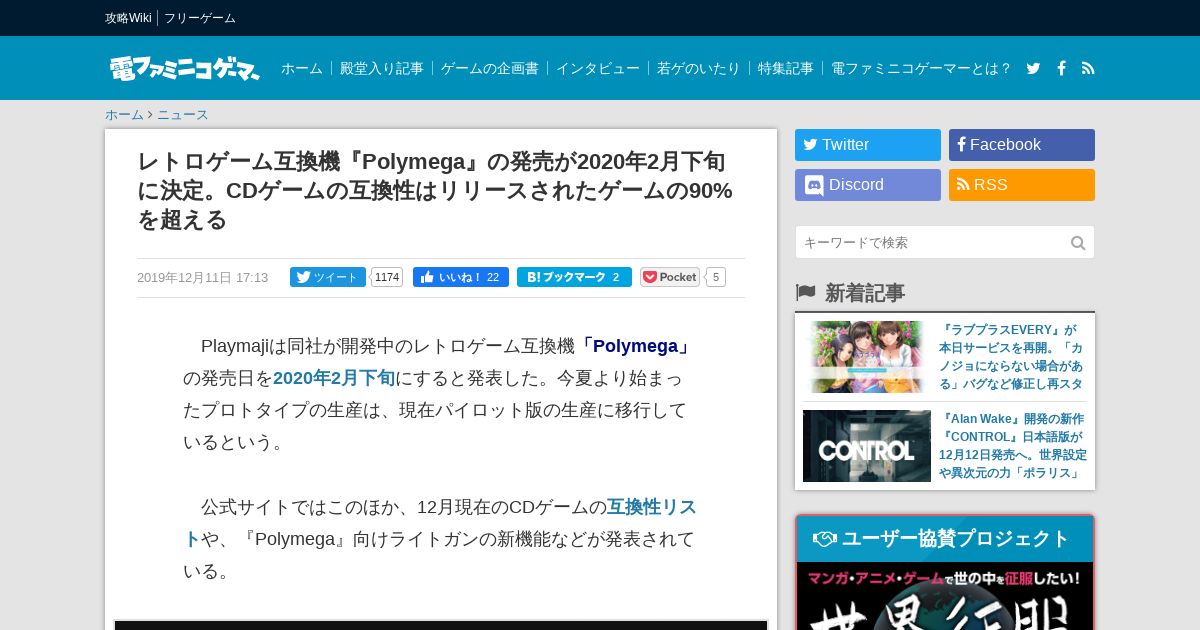Open sidebar Discord button
The height and width of the screenshot is (630, 1200).
(868, 185)
